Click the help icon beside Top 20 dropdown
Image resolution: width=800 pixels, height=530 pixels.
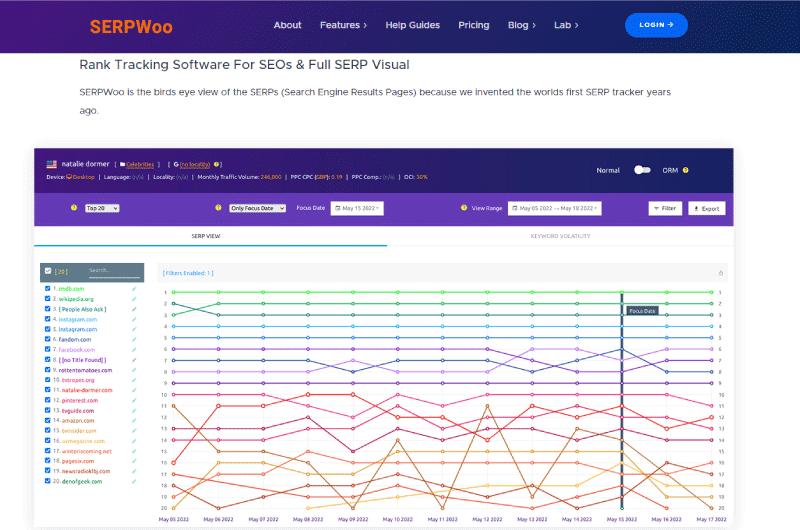click(x=74, y=208)
